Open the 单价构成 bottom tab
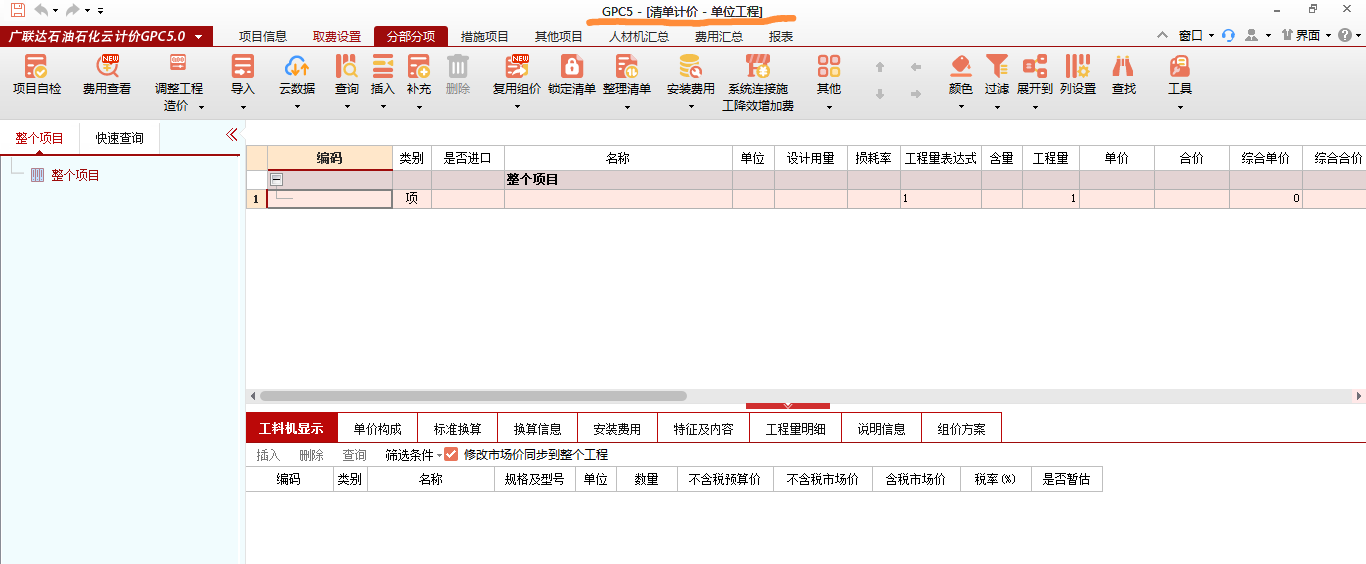This screenshot has height=564, width=1366. click(377, 429)
